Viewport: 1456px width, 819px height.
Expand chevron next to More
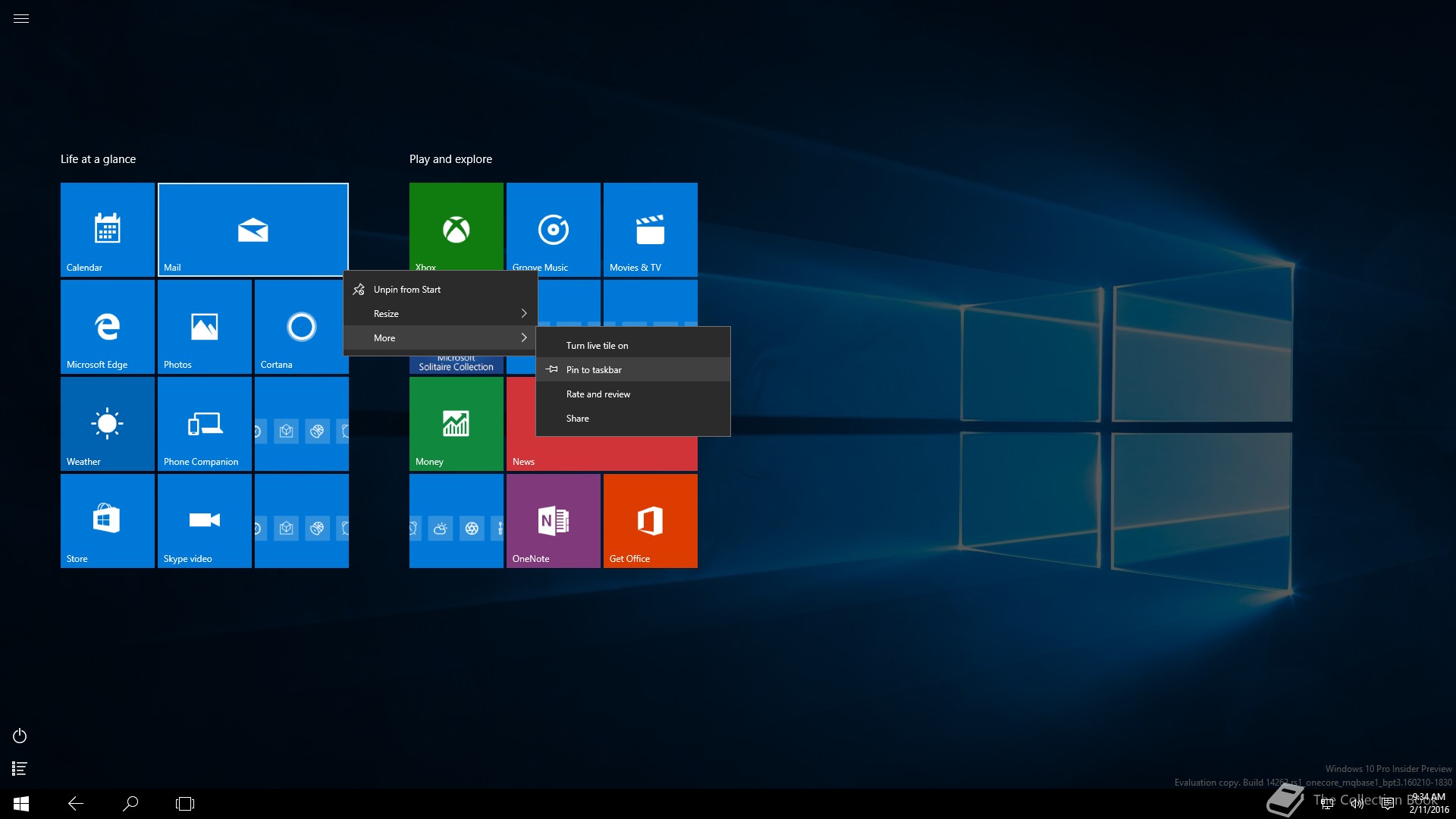point(523,338)
